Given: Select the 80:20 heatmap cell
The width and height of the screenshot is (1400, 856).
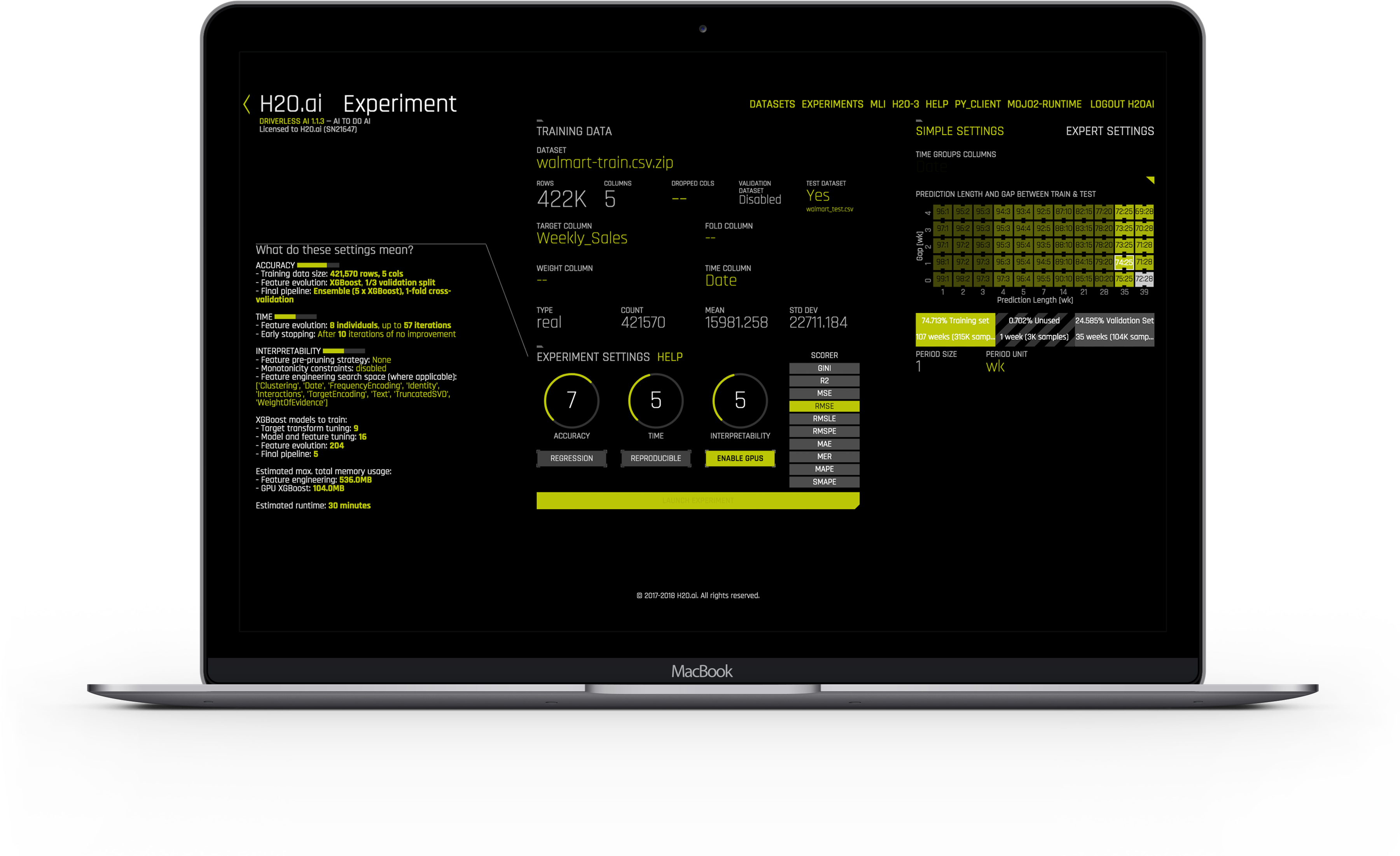Looking at the screenshot, I should (1104, 279).
